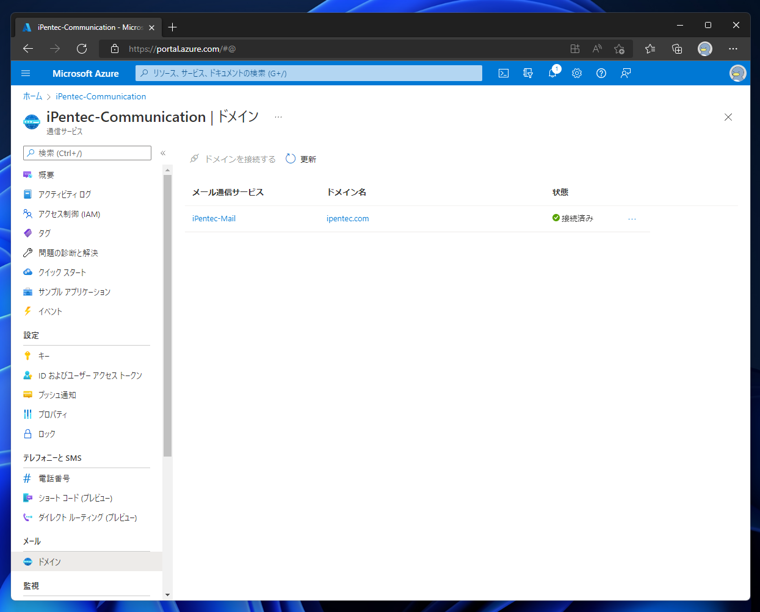Open browser collections icon

click(677, 48)
